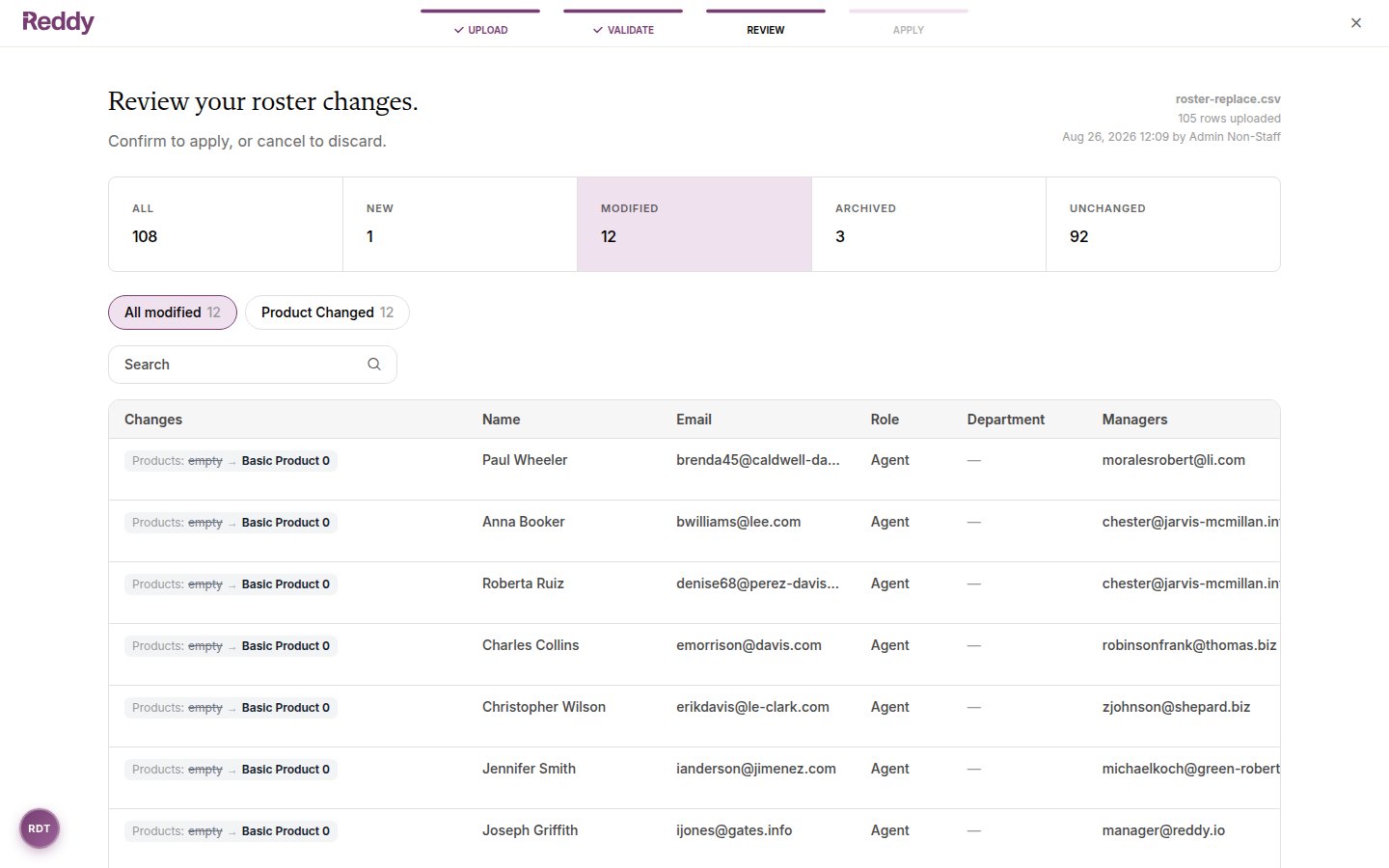The width and height of the screenshot is (1389, 868).
Task: Click the Role column header
Action: pyautogui.click(x=885, y=420)
